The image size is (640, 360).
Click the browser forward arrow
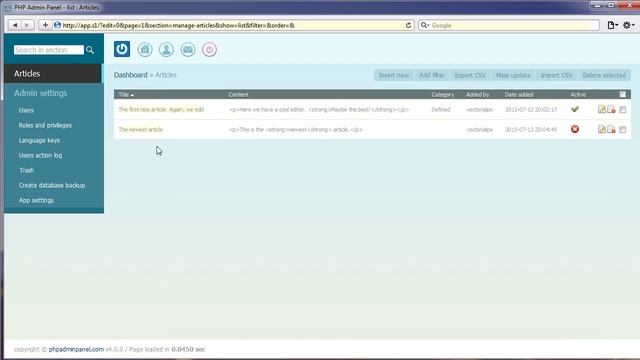(x=27, y=25)
